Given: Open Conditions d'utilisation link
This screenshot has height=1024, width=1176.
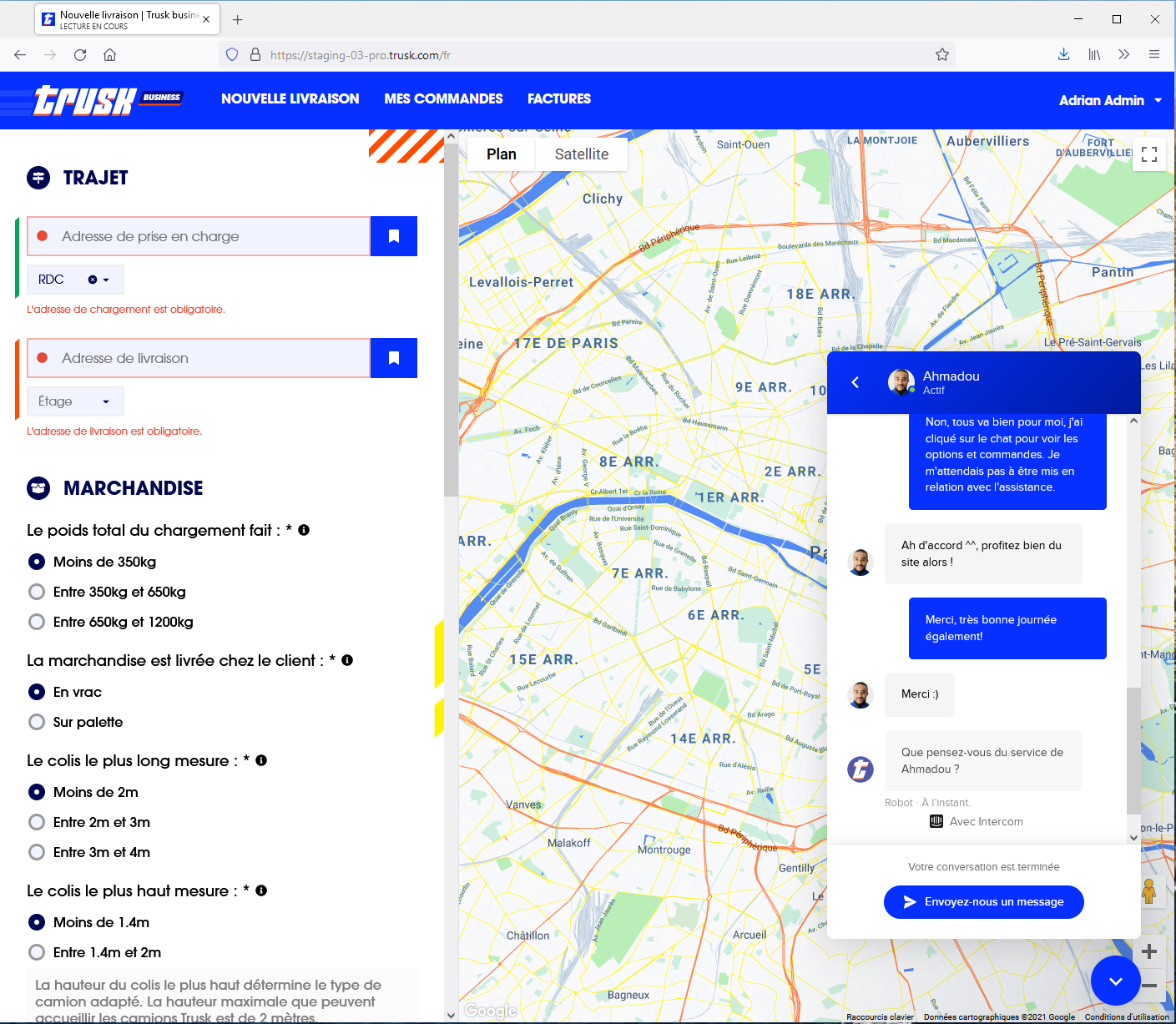Looking at the screenshot, I should [x=1127, y=1016].
